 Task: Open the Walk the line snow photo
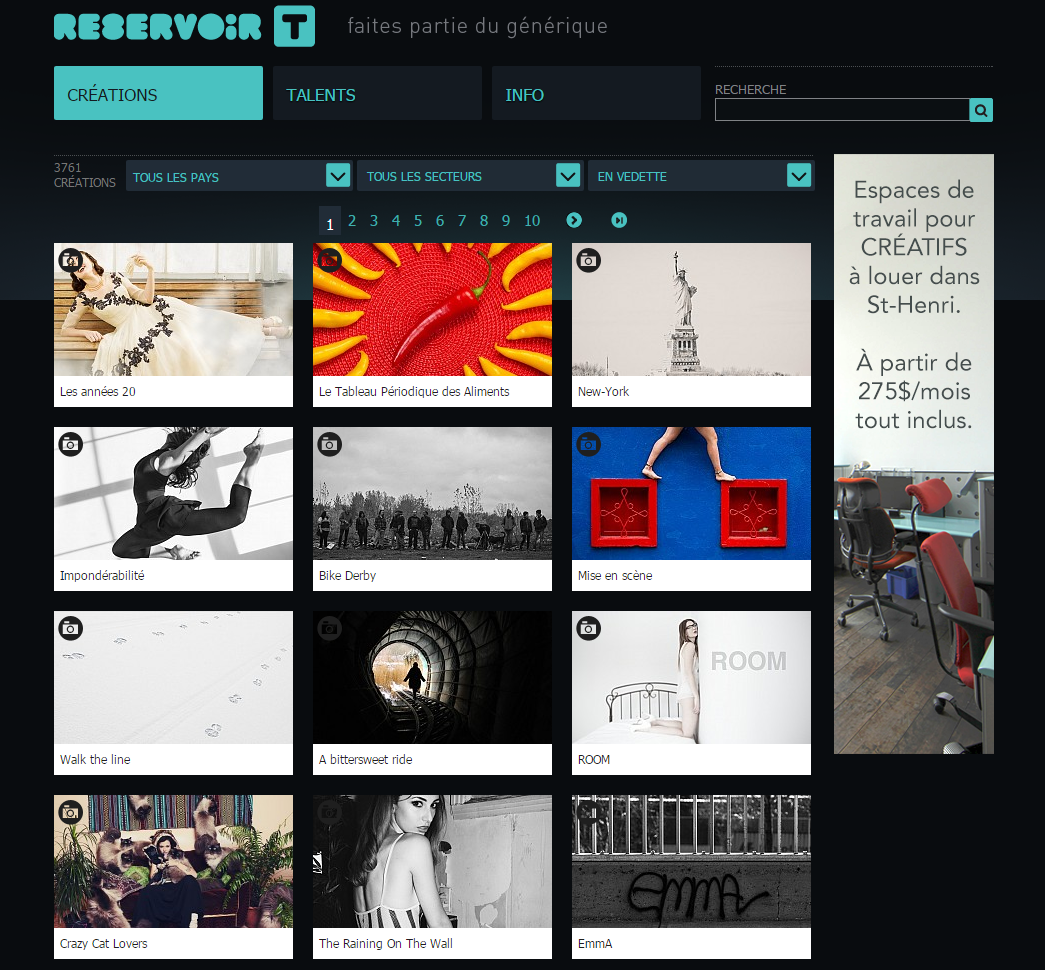173,677
